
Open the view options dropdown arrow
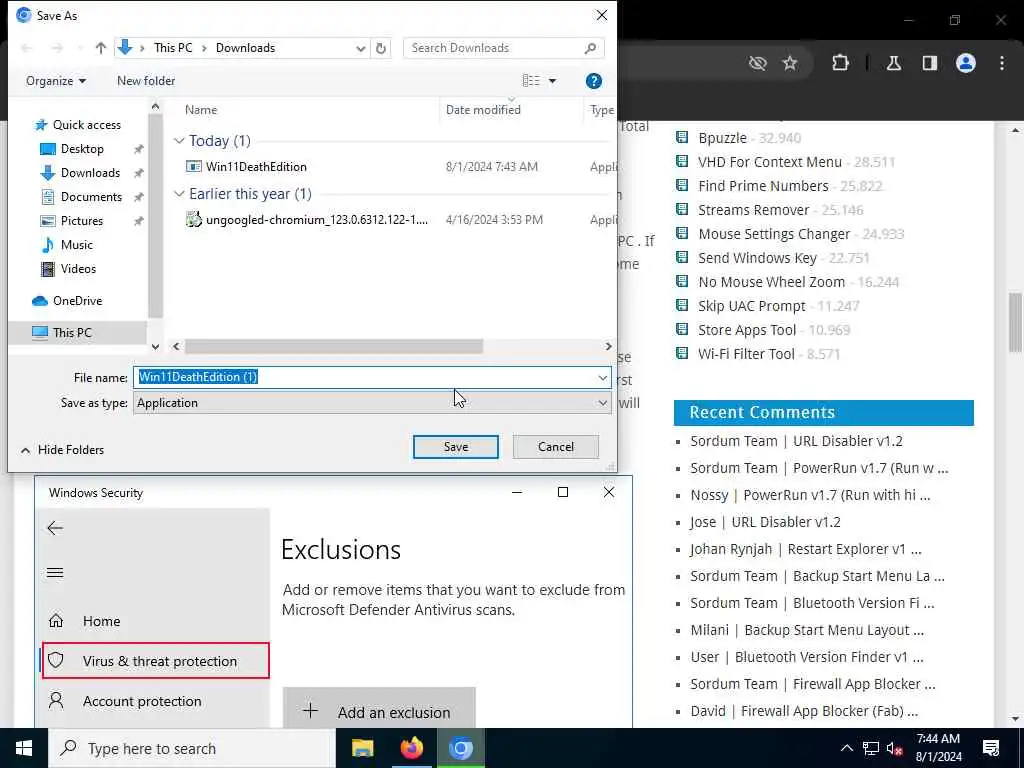552,81
